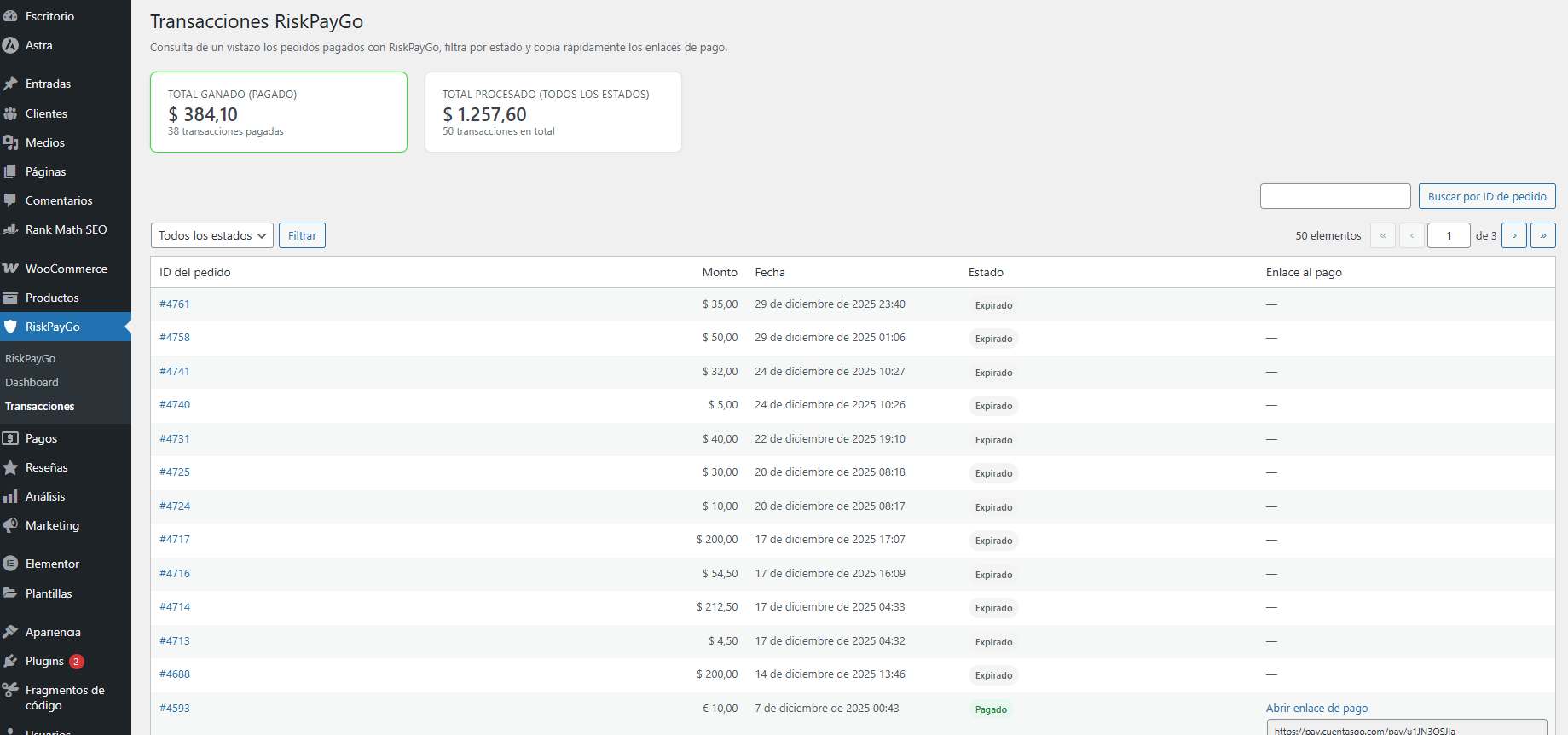The width and height of the screenshot is (1568, 735).
Task: Click the $ 212,50 amount cell
Action: (x=717, y=607)
